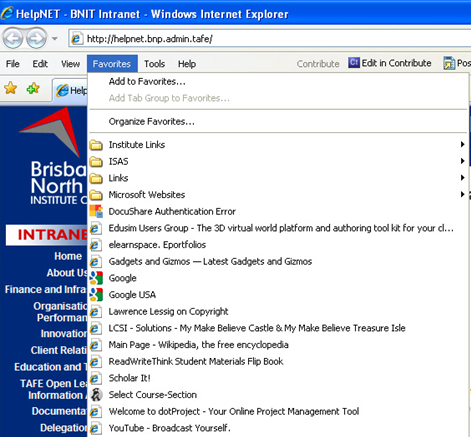Expand the ISAS submenu arrow
471x437 pixels.
pyautogui.click(x=462, y=161)
